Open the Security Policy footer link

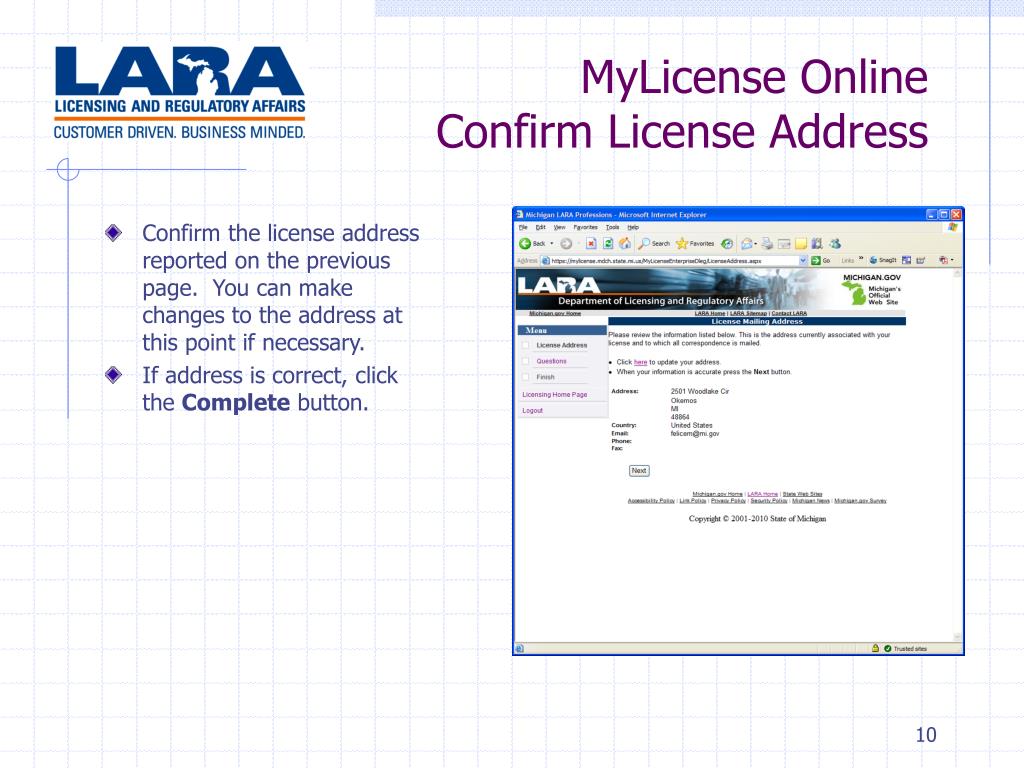[769, 501]
